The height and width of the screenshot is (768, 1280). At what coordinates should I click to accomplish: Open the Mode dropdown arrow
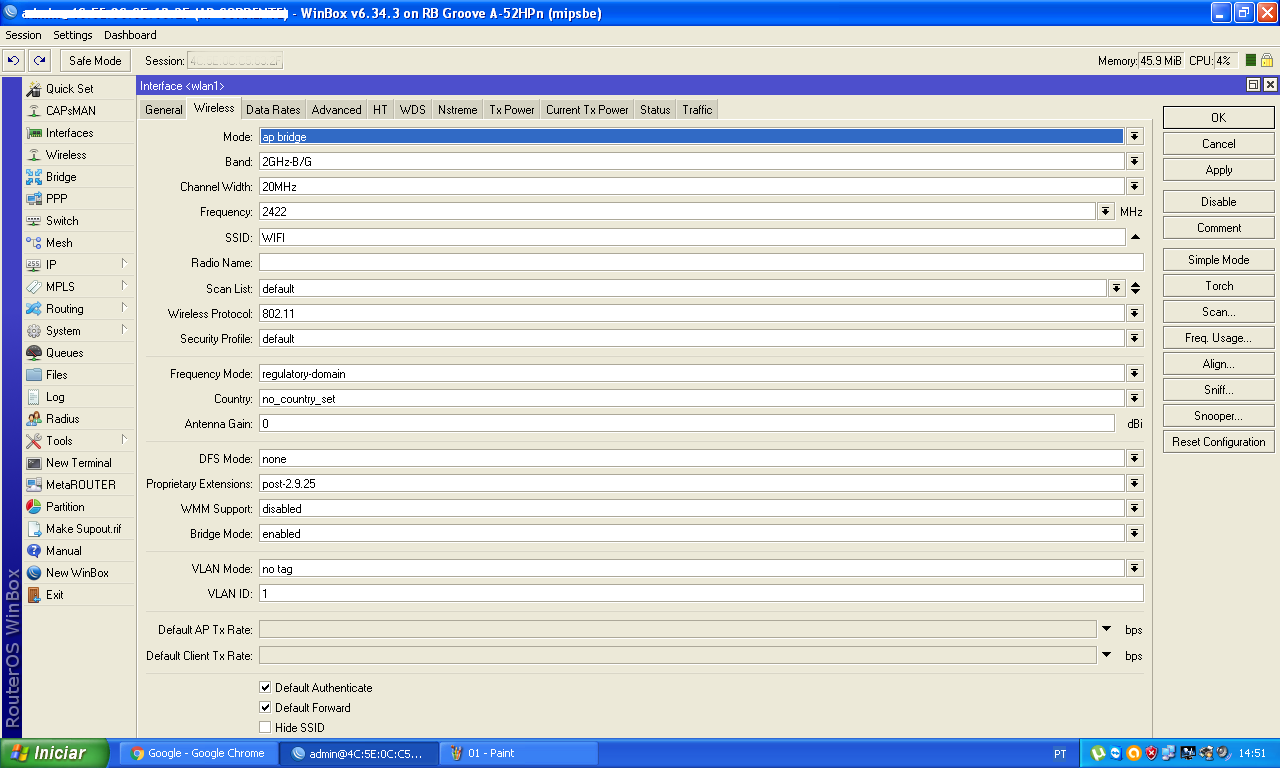pyautogui.click(x=1135, y=136)
